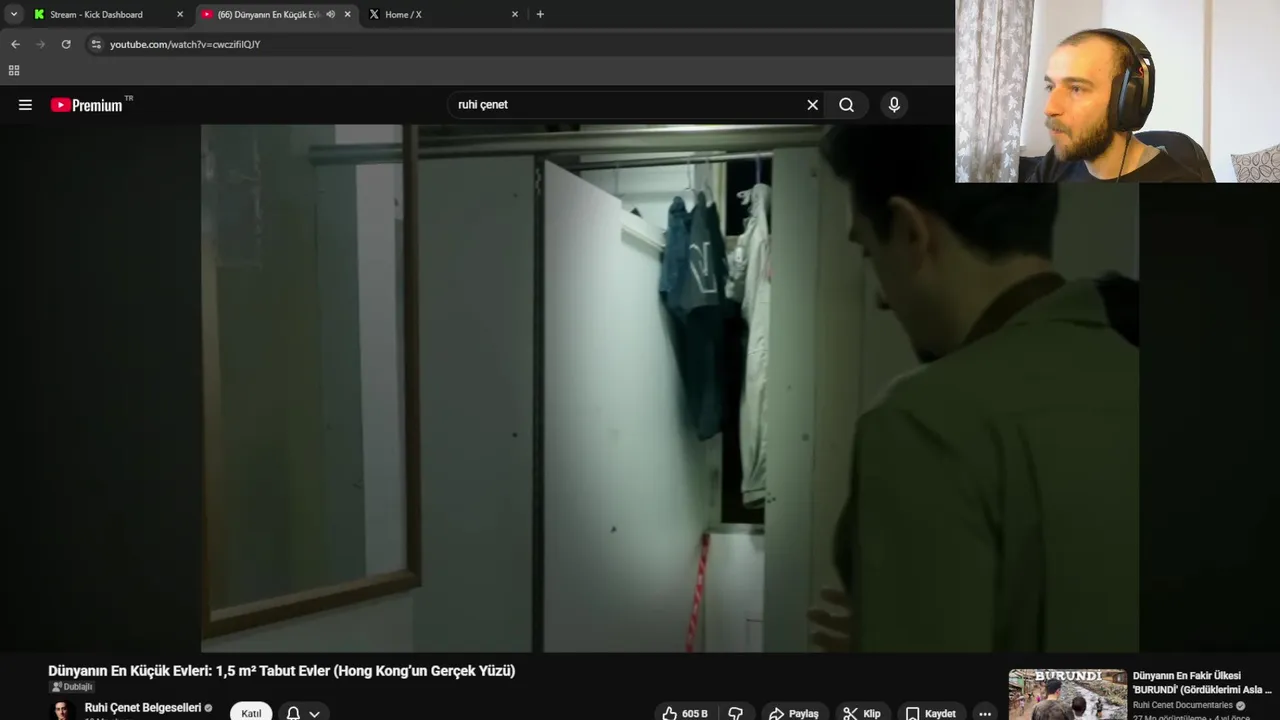Viewport: 1280px width, 720px height.
Task: Open a new tab with plus icon
Action: 540,14
